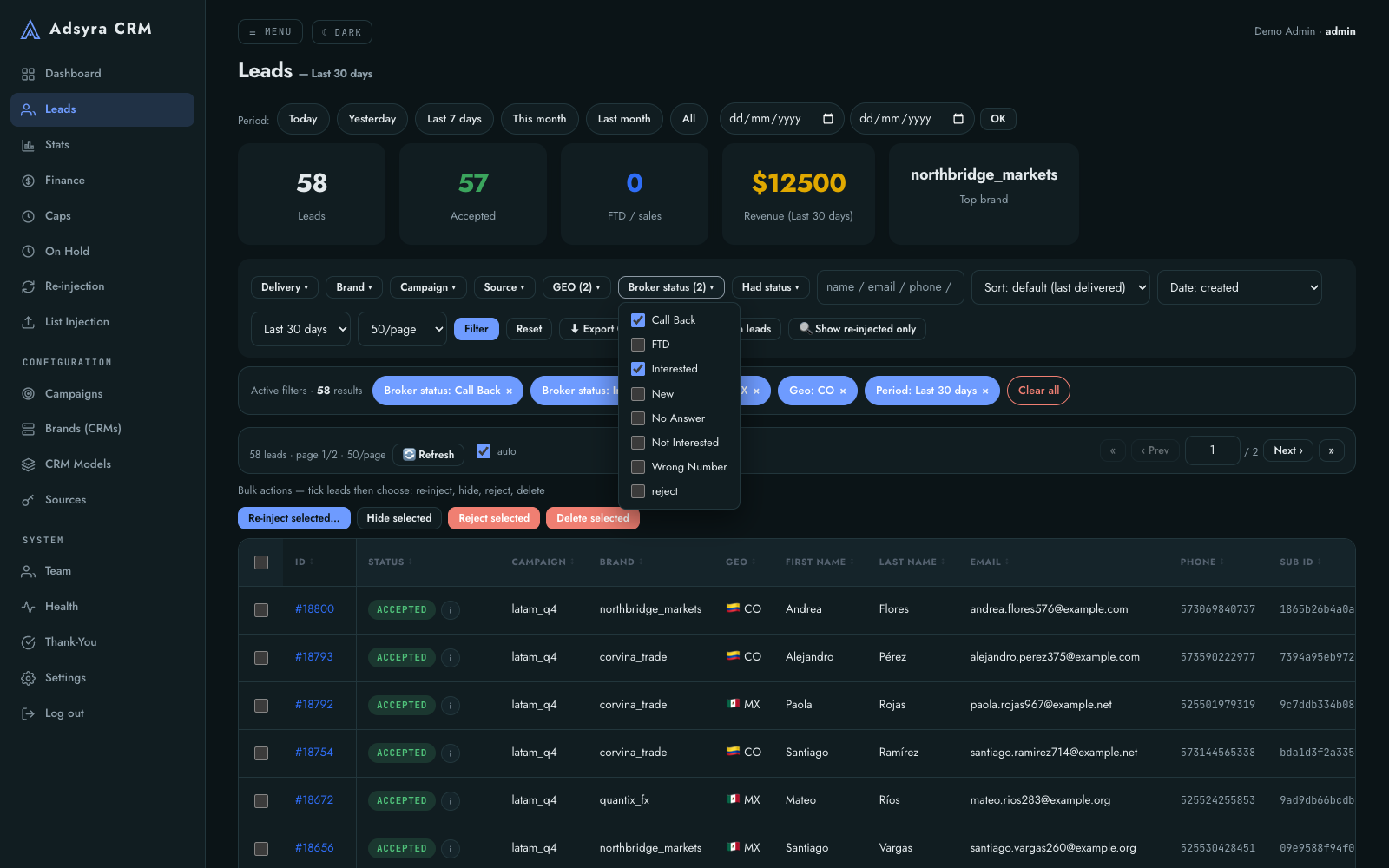Change the 50/page dropdown

(402, 329)
